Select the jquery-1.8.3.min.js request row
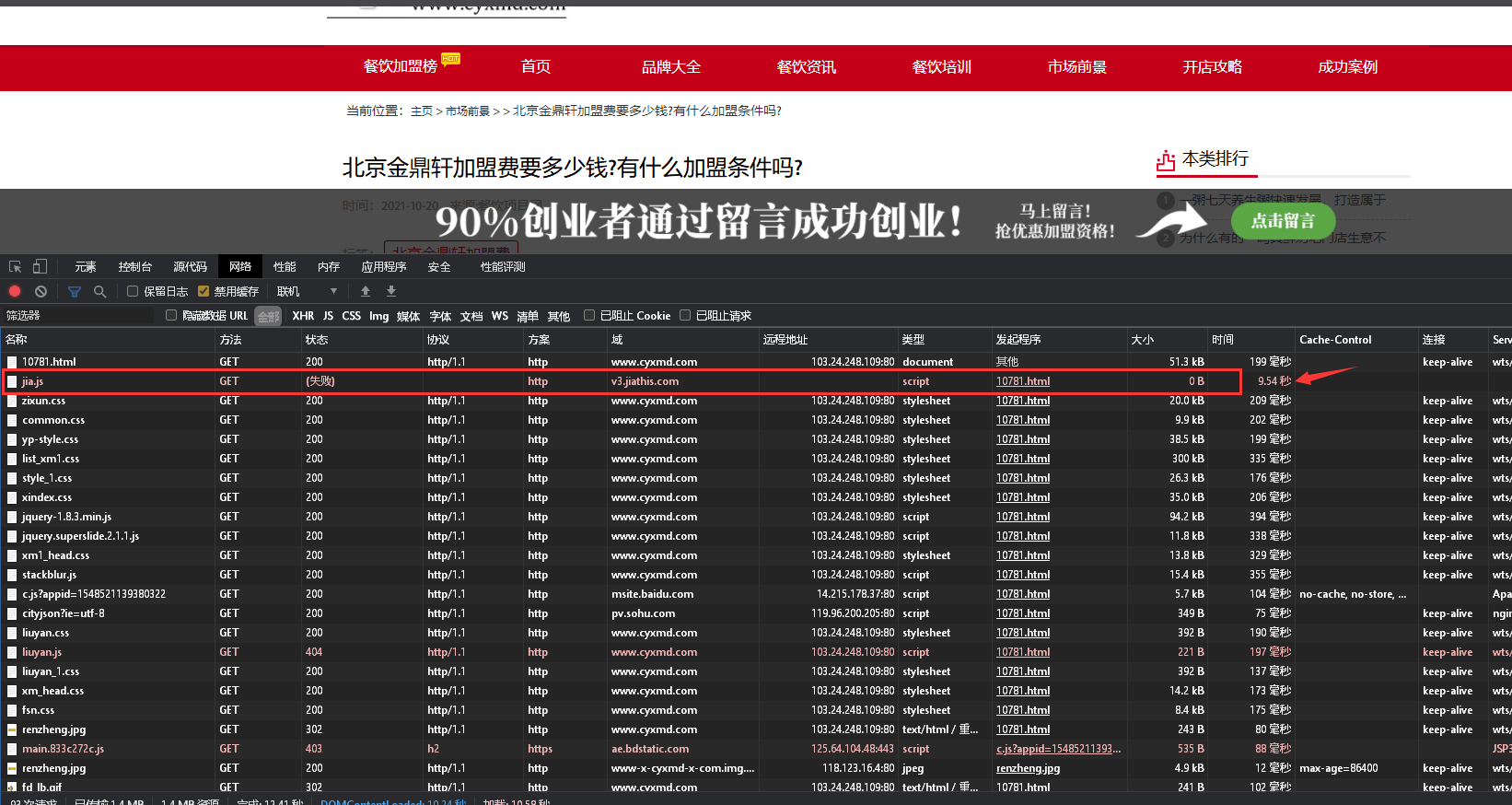This screenshot has width=1512, height=805. coord(756,517)
